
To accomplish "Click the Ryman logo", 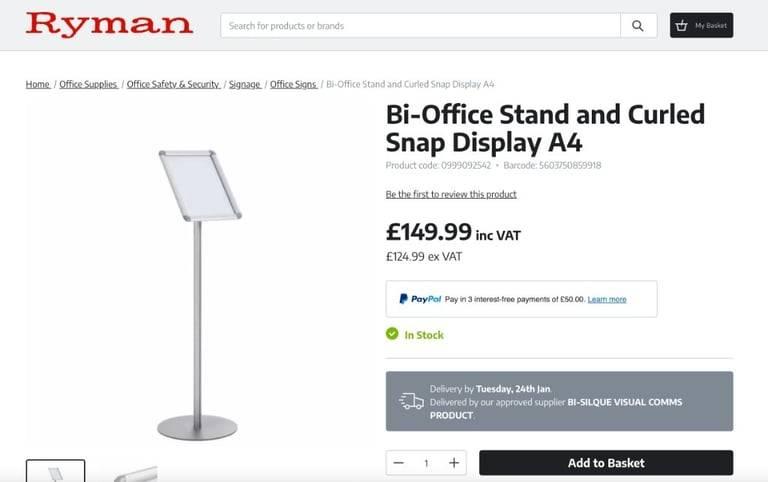I will [109, 24].
